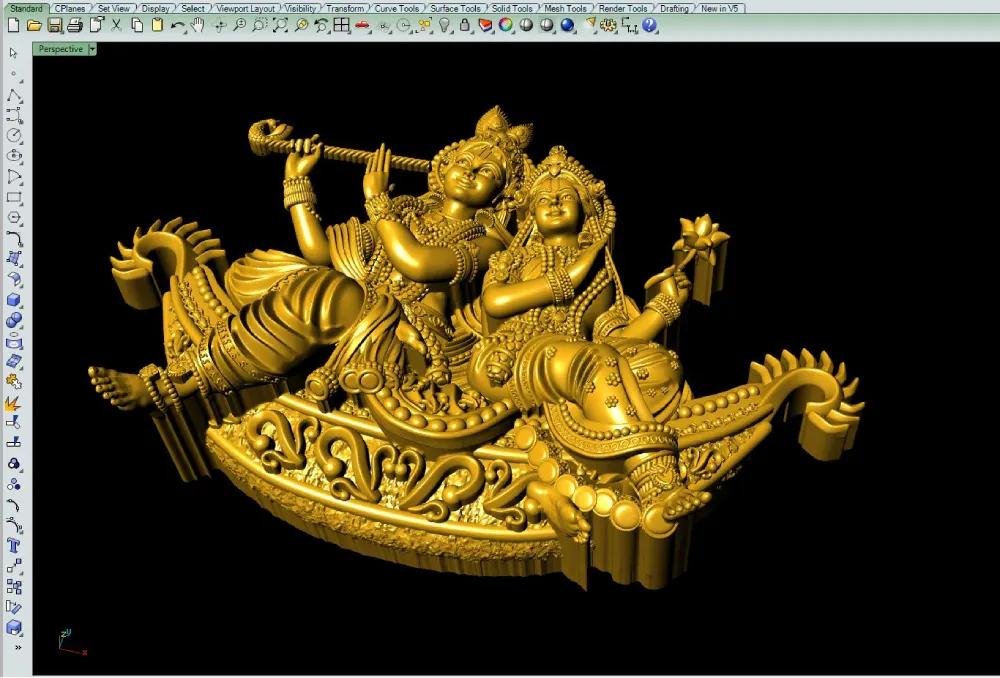Open the Transform tab

click(x=345, y=8)
